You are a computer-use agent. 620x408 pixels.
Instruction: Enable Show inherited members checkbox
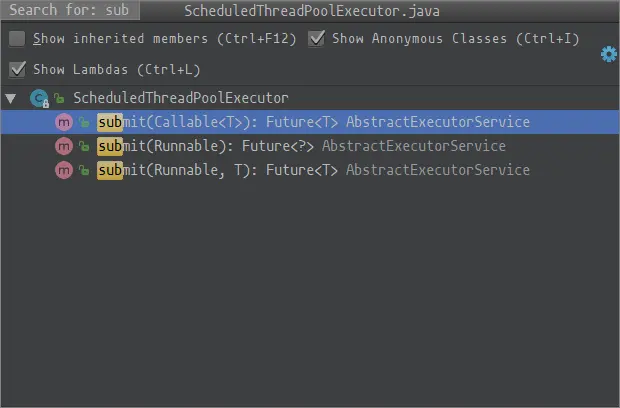[17, 39]
